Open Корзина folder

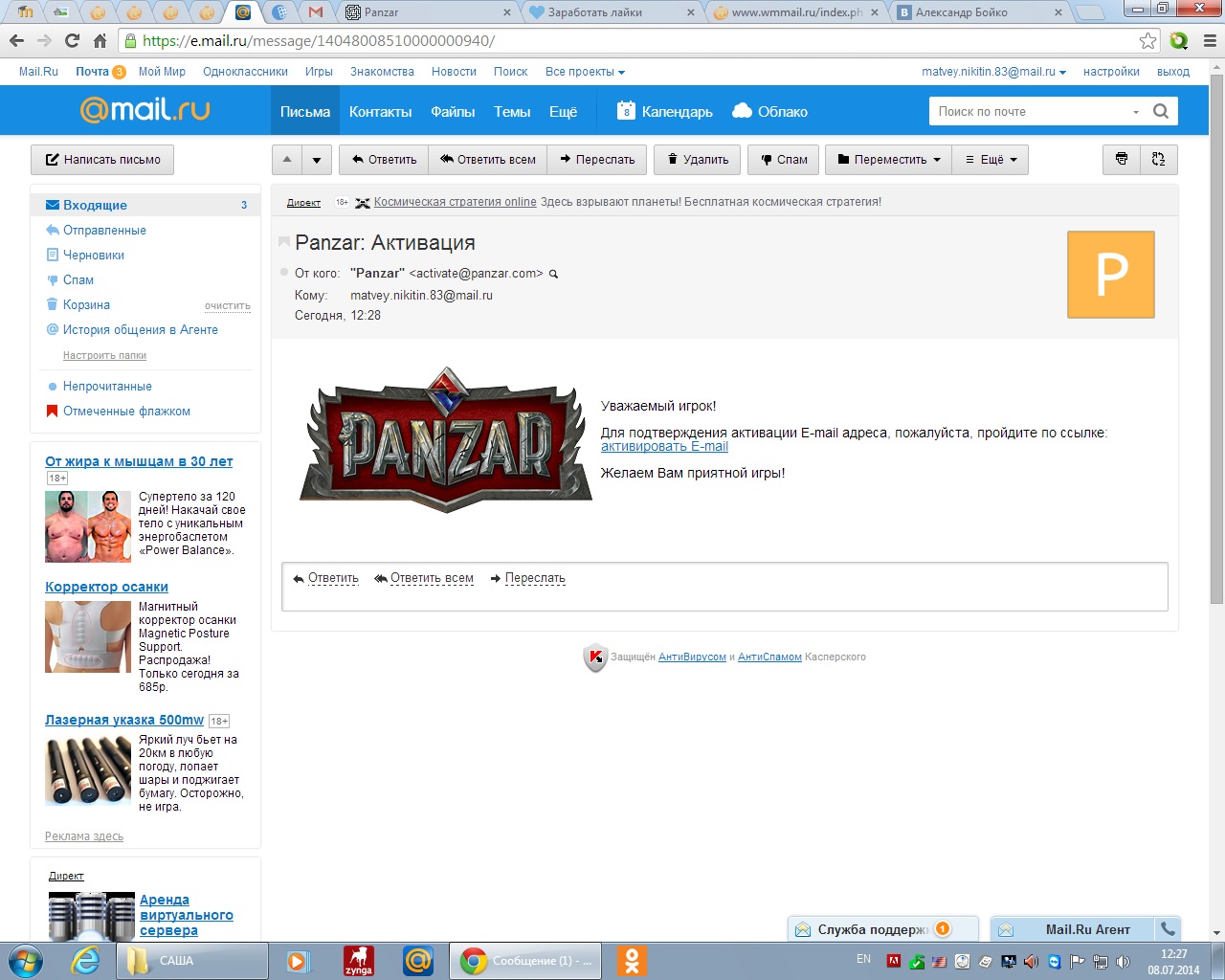[x=86, y=304]
